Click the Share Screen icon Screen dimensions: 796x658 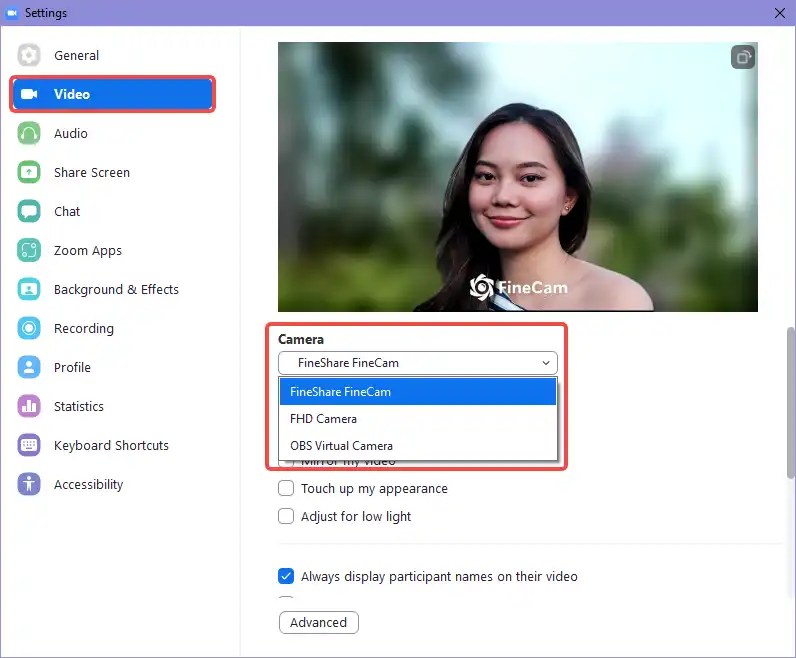[x=29, y=172]
